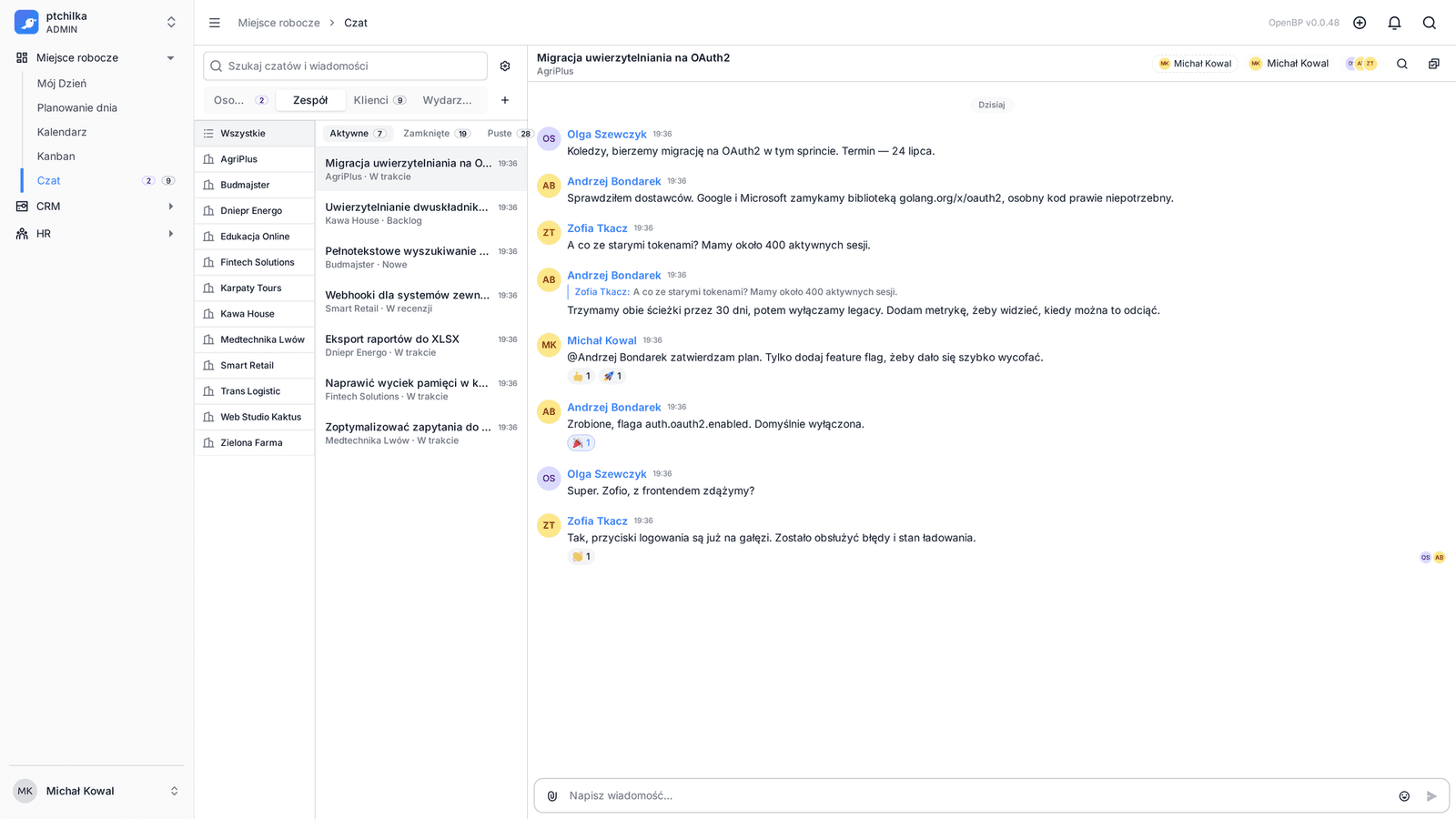
Task: Open Kalendarz page
Action: [x=62, y=132]
